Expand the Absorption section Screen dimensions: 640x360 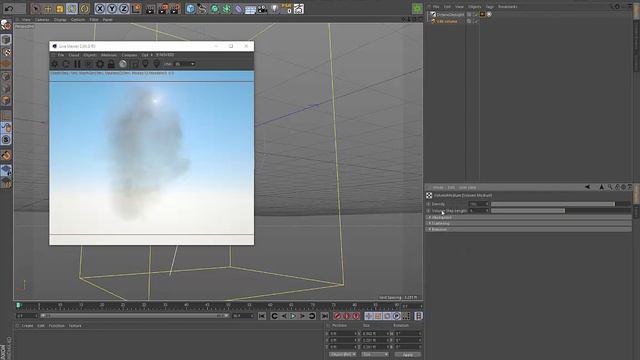point(529,218)
